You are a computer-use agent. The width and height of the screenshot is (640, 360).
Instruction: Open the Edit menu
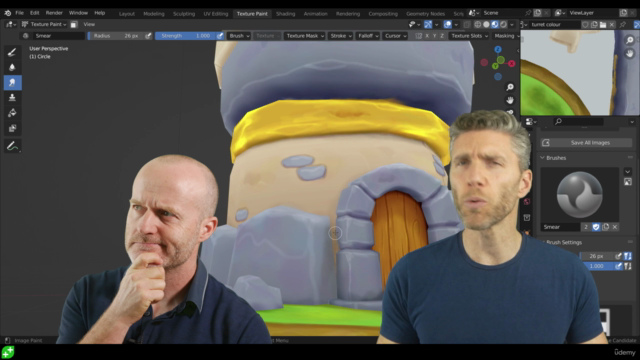coord(35,13)
